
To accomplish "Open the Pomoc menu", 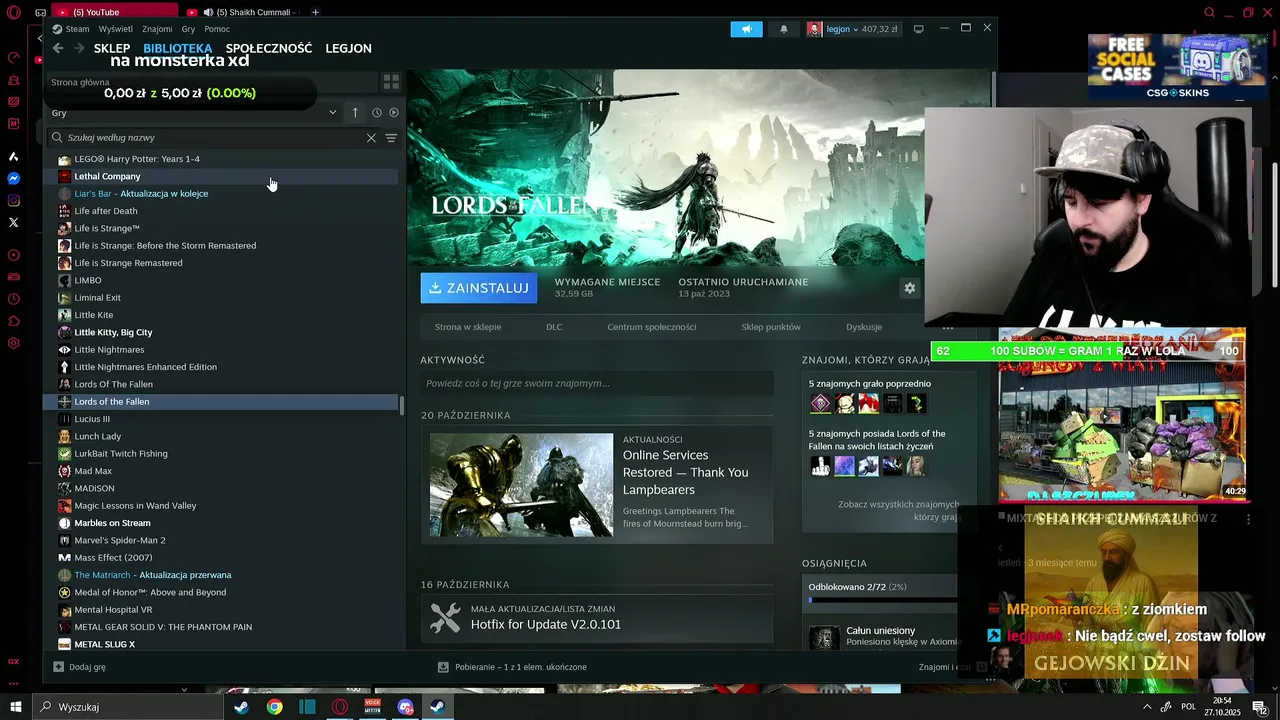I will pos(217,29).
